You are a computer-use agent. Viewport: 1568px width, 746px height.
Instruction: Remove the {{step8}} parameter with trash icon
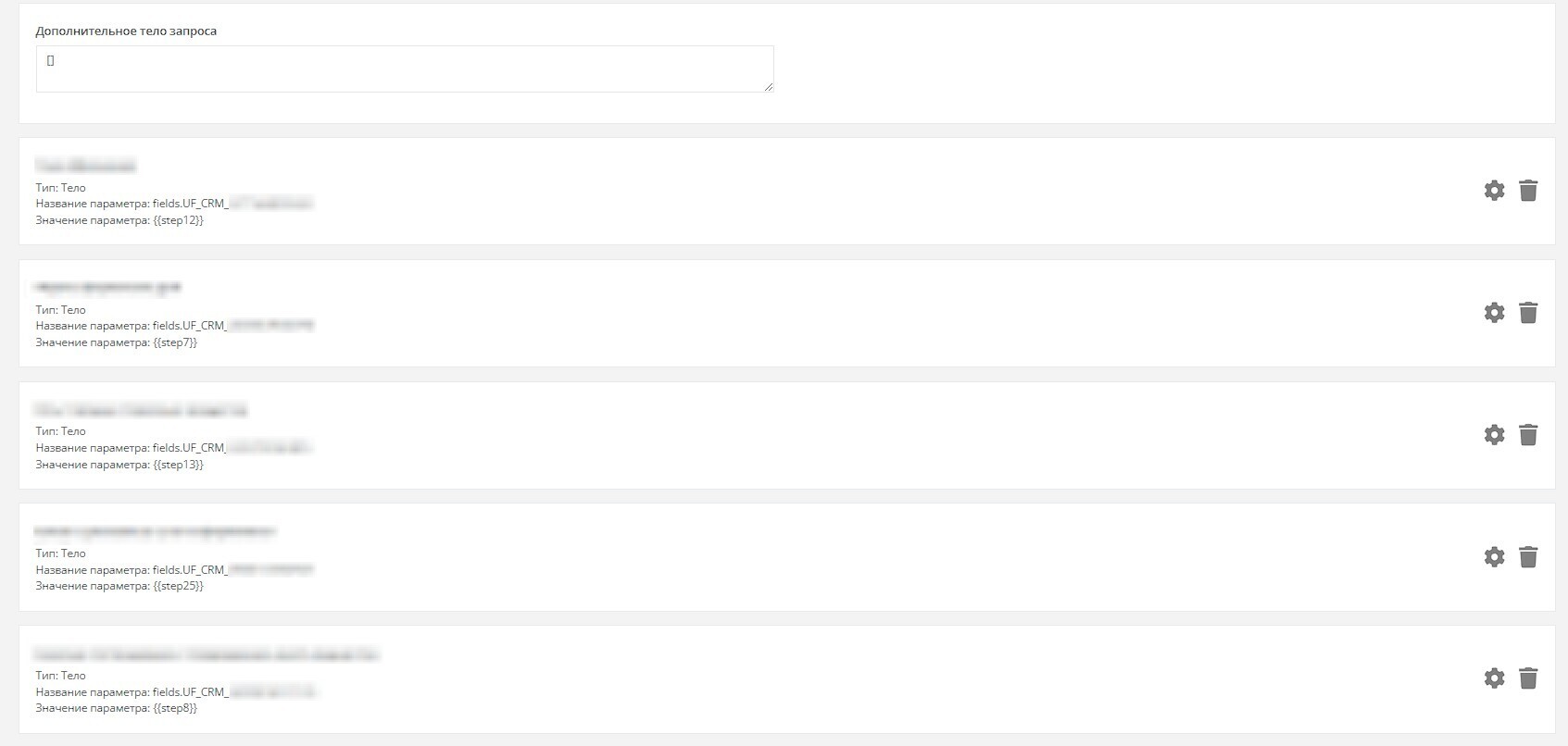point(1528,678)
